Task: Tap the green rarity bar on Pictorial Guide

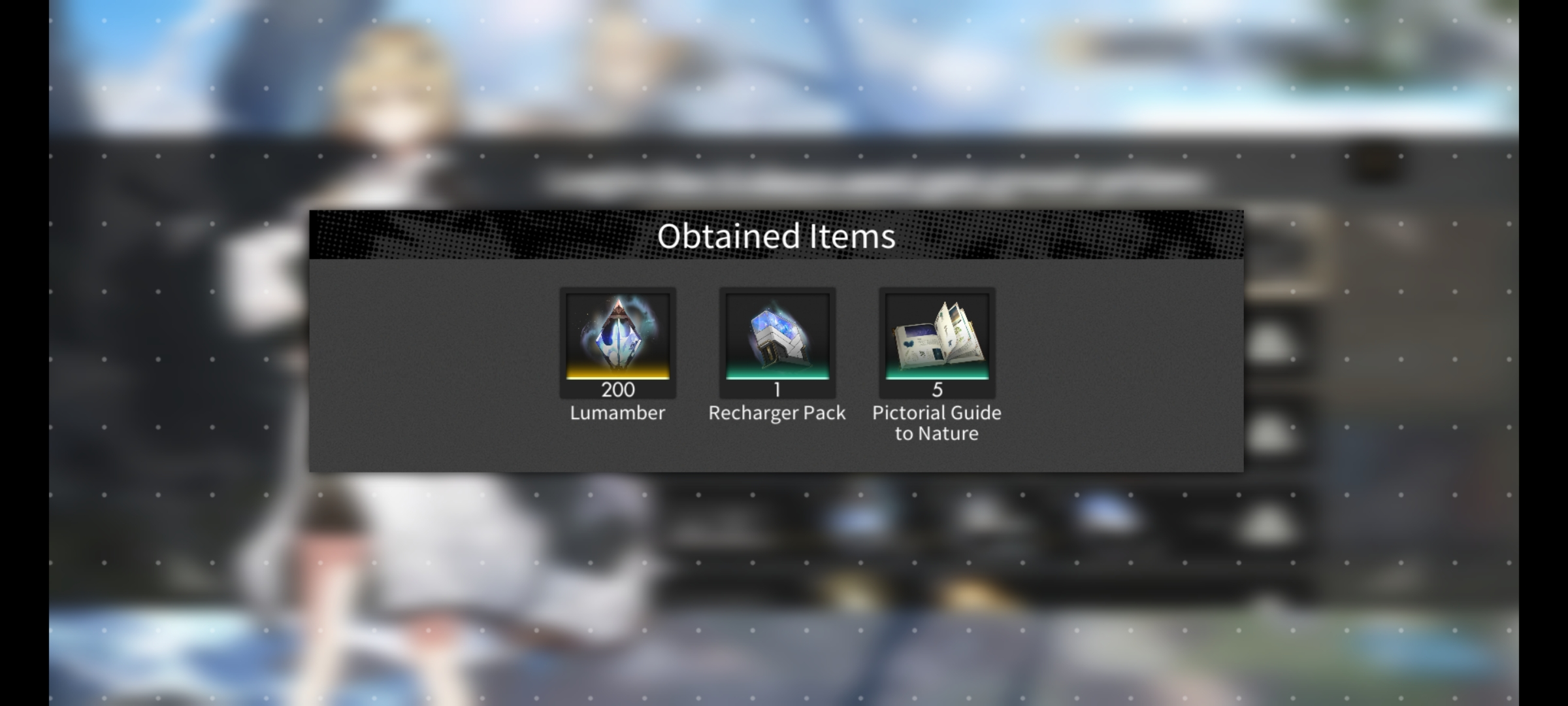Action: click(x=937, y=374)
